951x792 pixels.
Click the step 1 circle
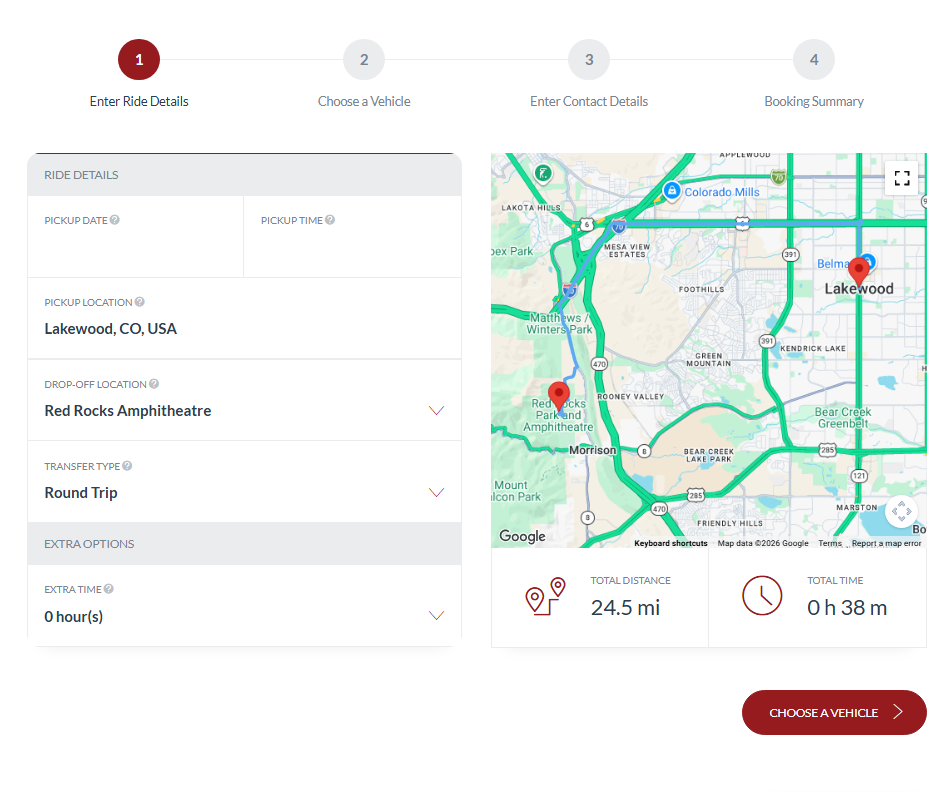pyautogui.click(x=139, y=59)
